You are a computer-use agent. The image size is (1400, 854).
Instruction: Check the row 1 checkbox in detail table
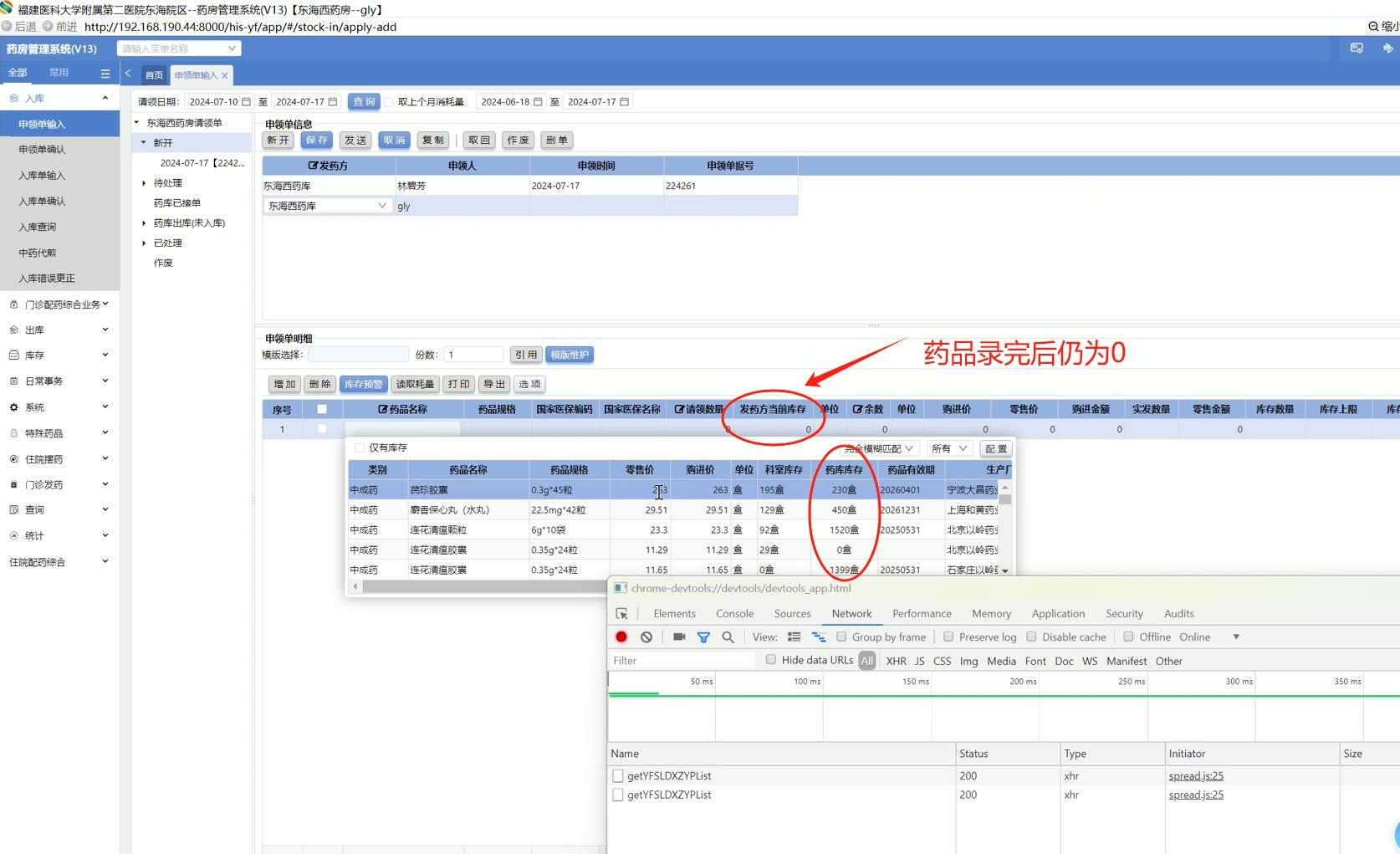(322, 429)
